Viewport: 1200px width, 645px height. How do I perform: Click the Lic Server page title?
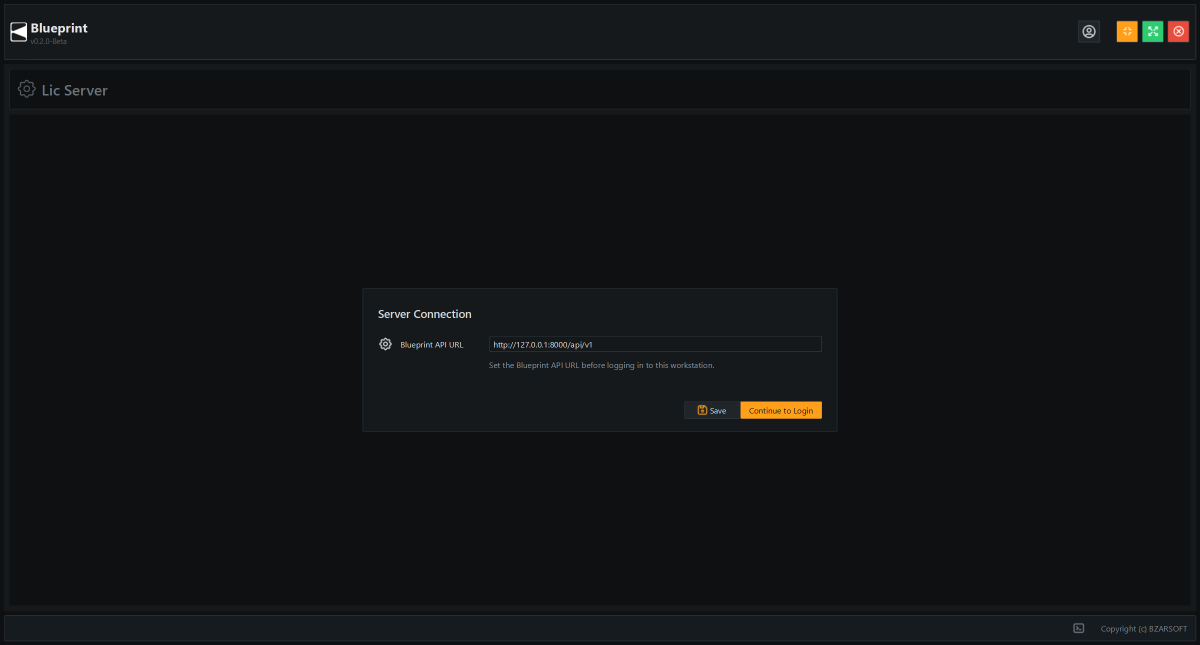(75, 90)
